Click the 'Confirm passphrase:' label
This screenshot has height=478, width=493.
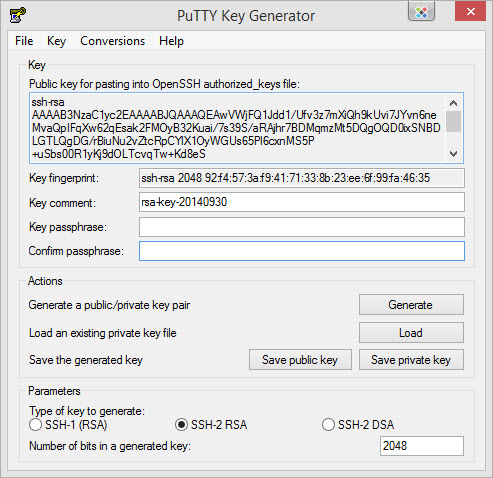point(76,251)
